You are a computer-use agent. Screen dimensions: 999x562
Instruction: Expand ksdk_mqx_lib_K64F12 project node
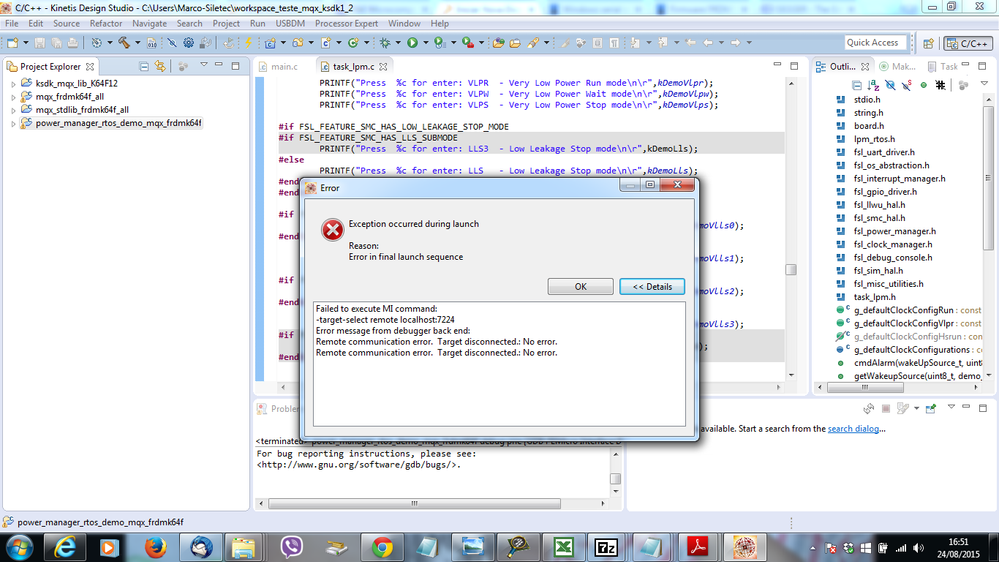[13, 83]
